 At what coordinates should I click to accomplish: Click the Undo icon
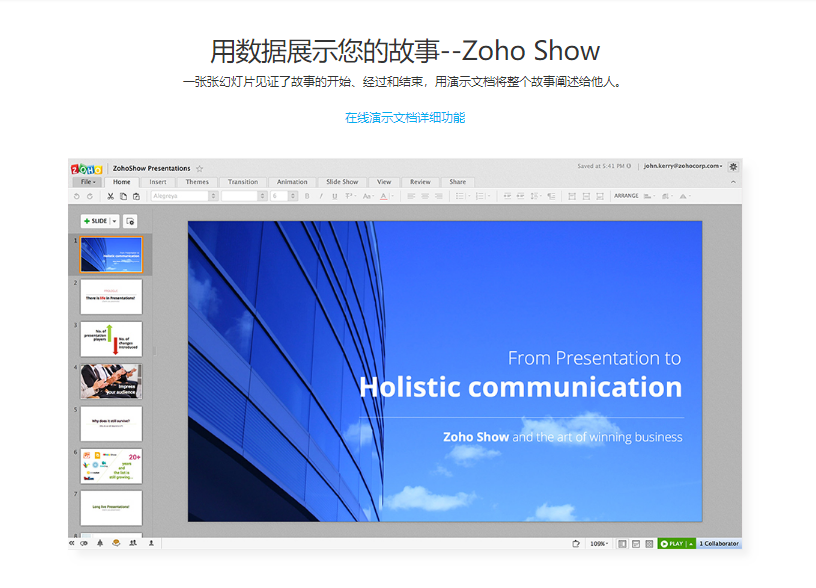77,196
